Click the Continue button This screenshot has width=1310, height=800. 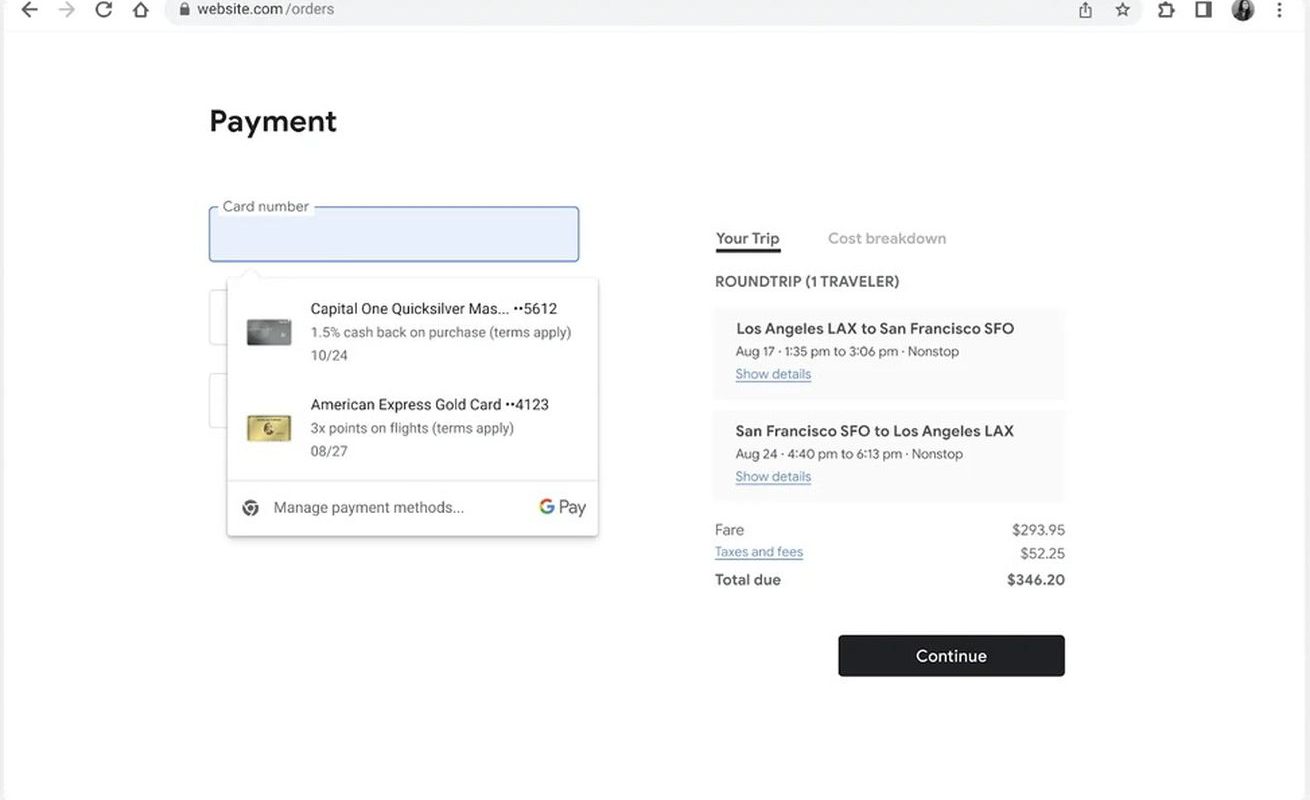951,656
